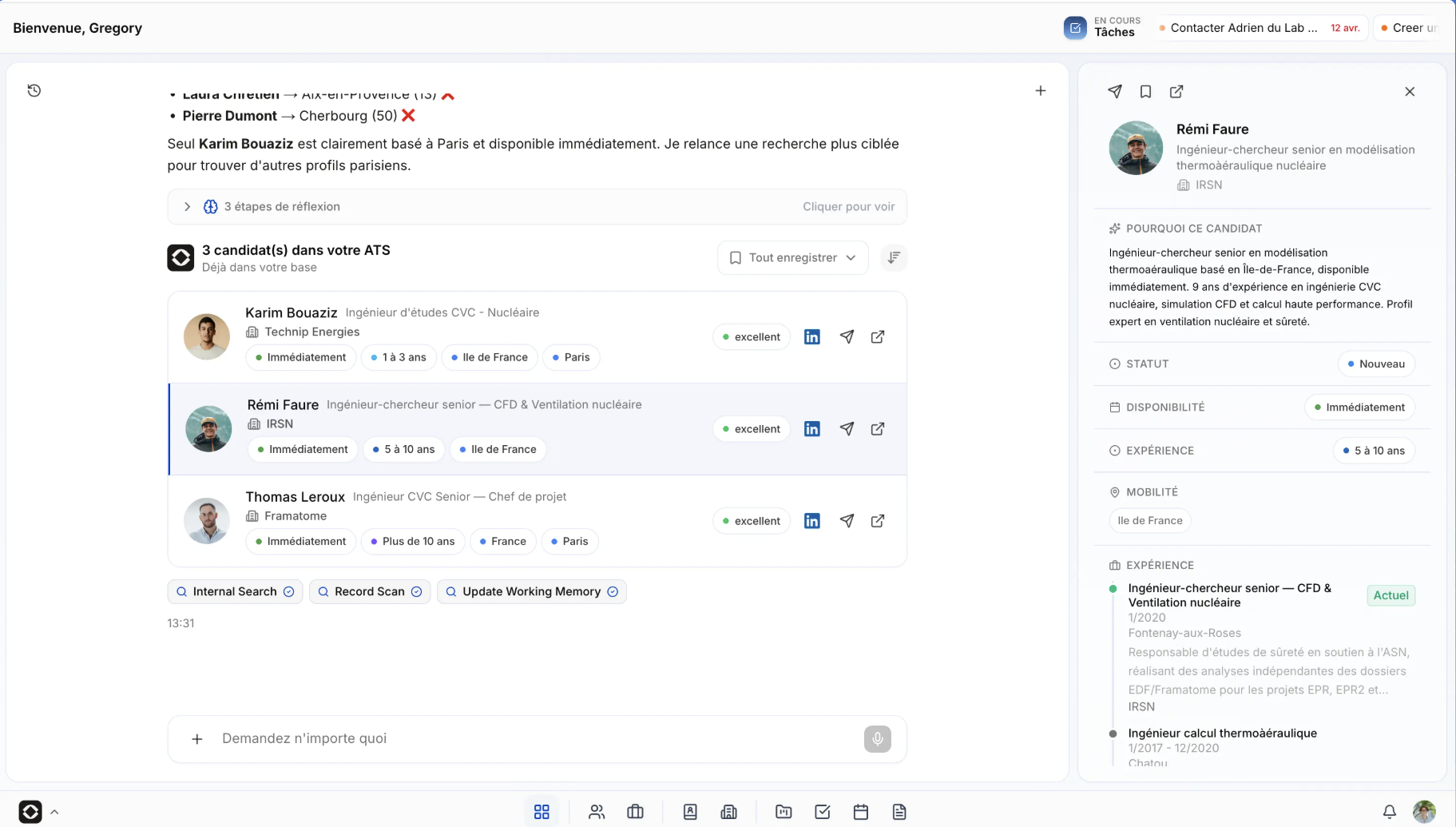Send message to Rémi Faure from list
1456x827 pixels.
(x=847, y=429)
